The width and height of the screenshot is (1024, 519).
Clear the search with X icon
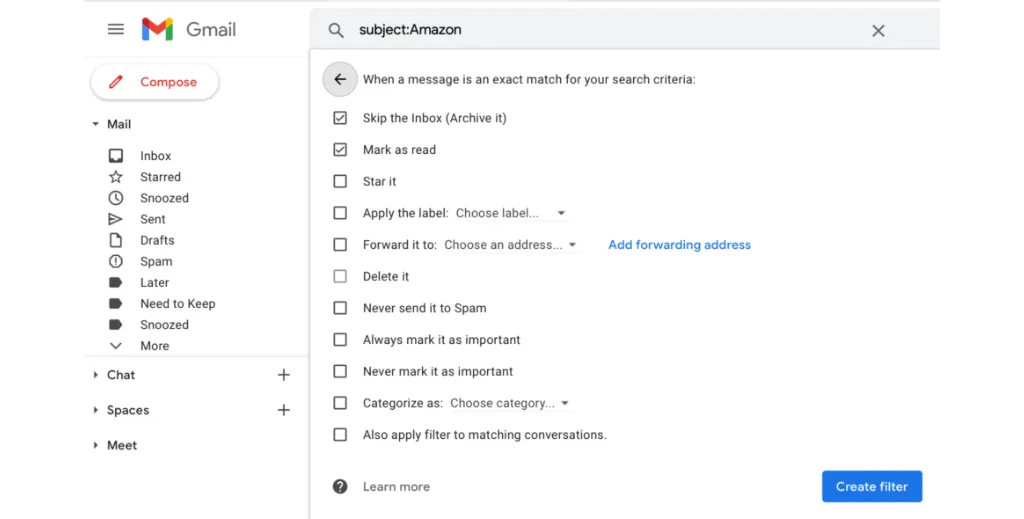878,30
